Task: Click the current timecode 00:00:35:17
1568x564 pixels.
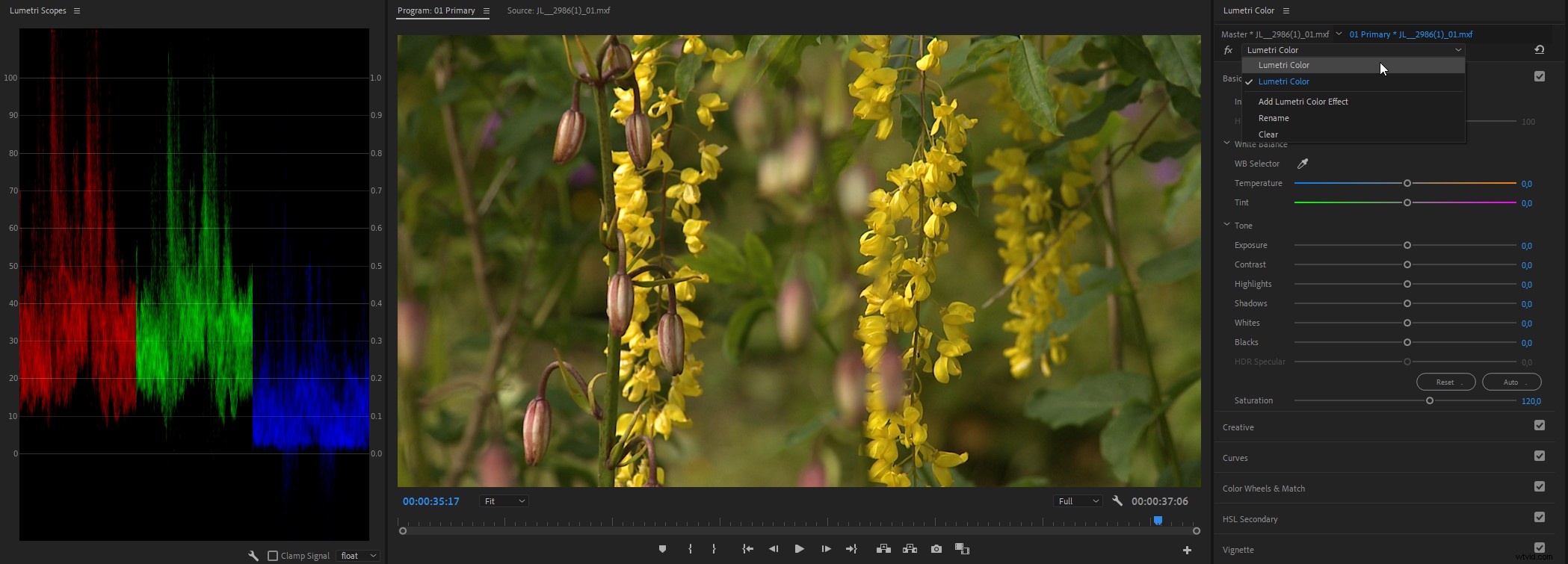Action: click(431, 501)
